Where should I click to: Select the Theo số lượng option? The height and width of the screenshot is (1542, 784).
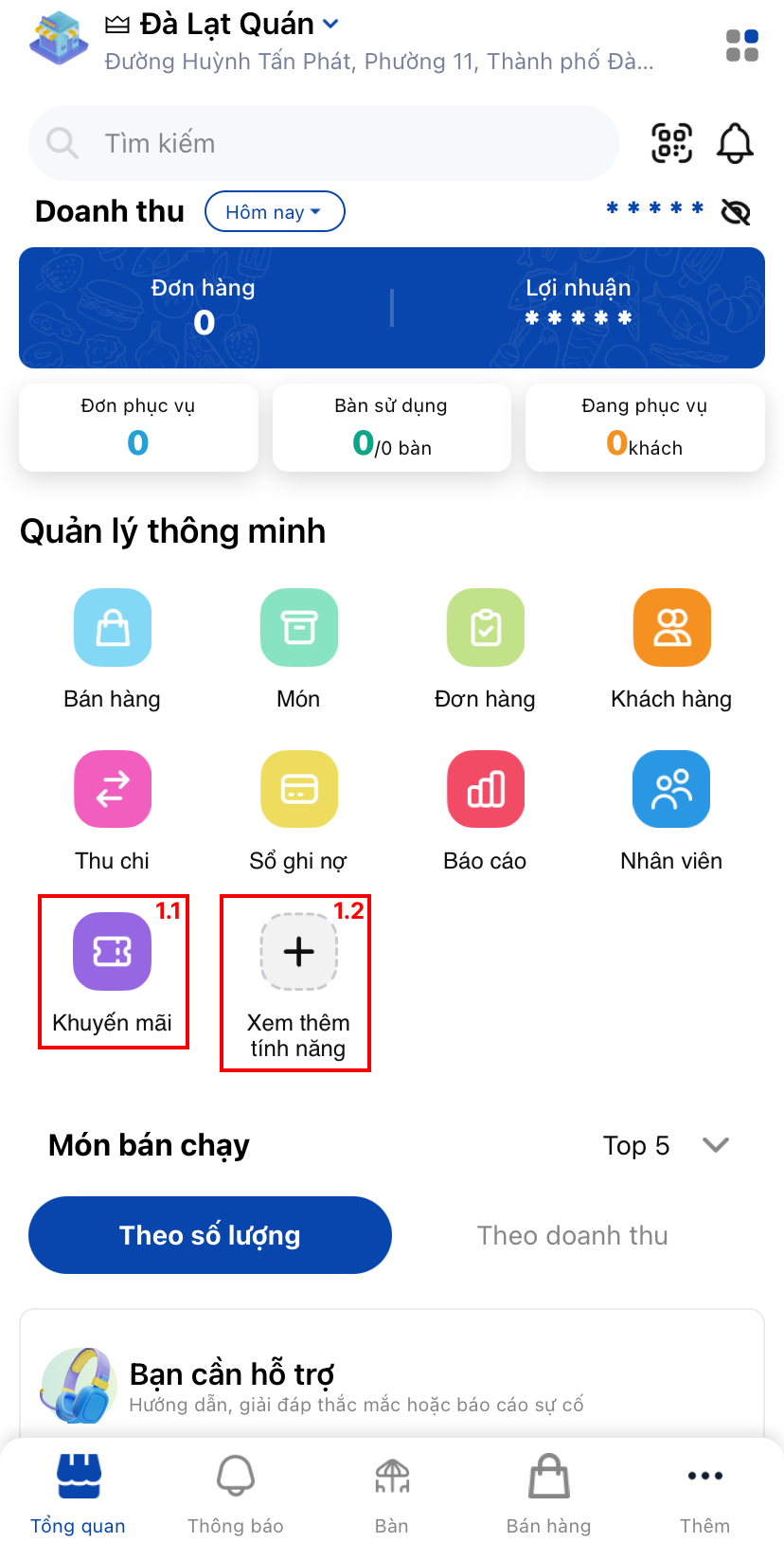pos(210,1235)
